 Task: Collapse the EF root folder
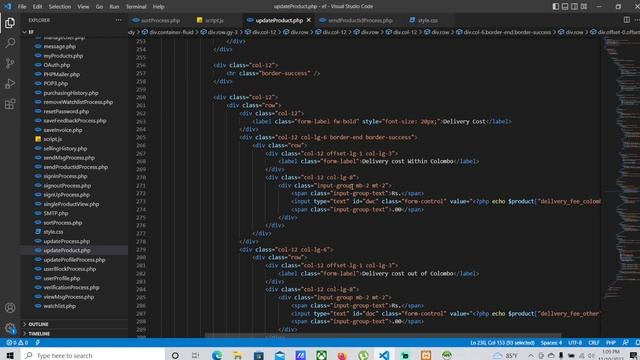coord(75,32)
